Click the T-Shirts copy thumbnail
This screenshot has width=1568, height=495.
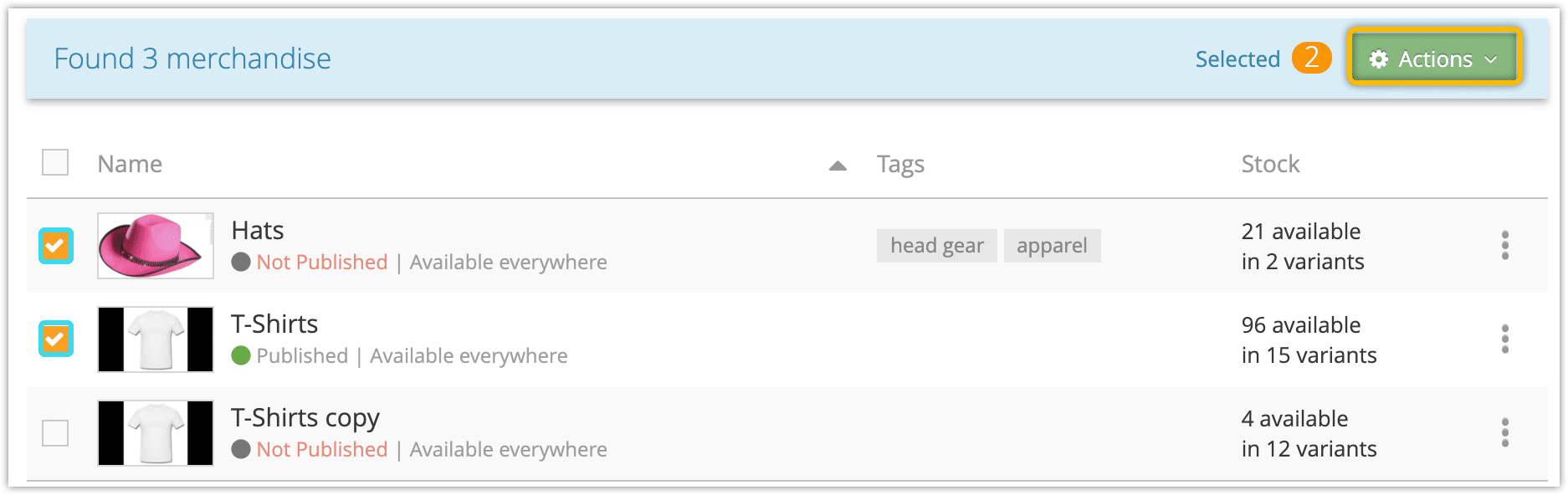156,433
